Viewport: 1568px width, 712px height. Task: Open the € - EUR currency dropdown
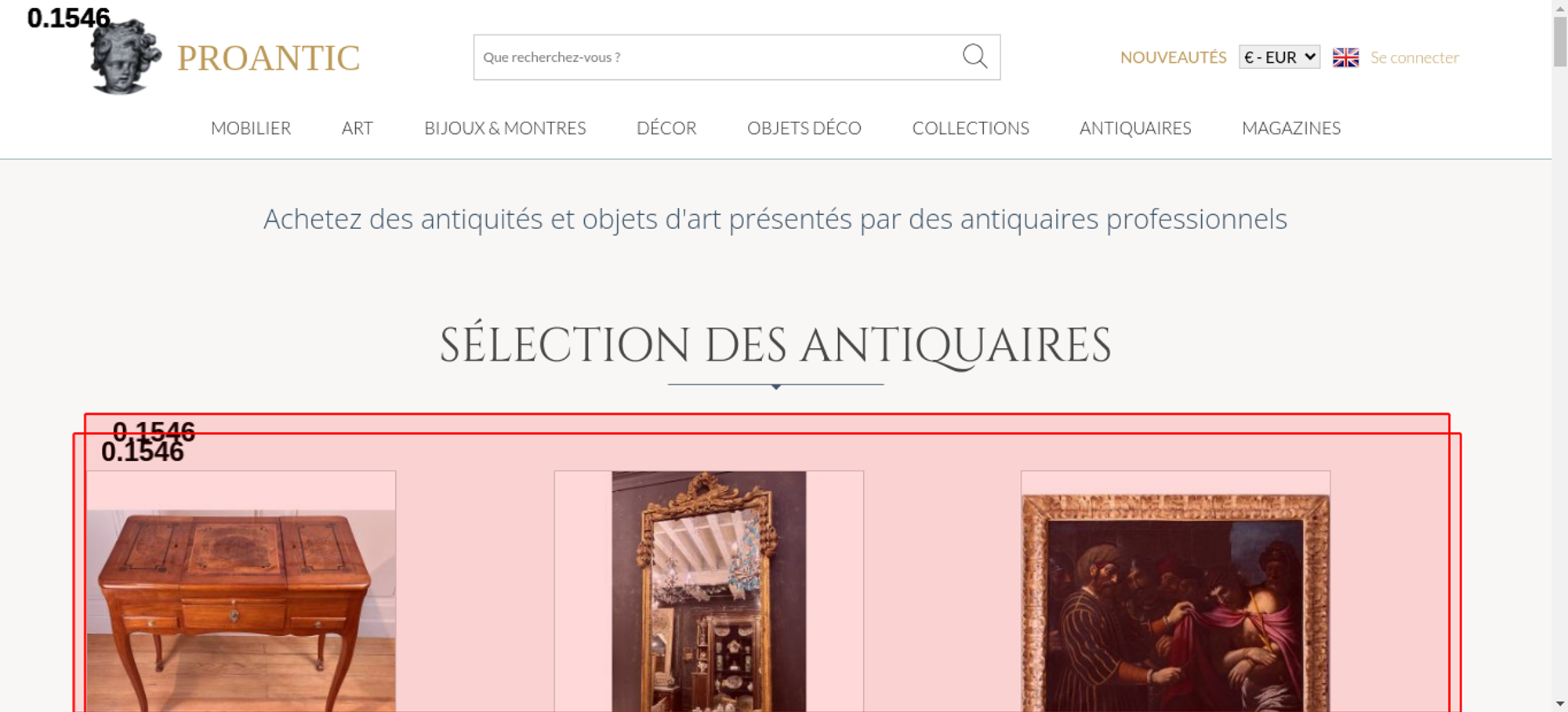[1279, 57]
